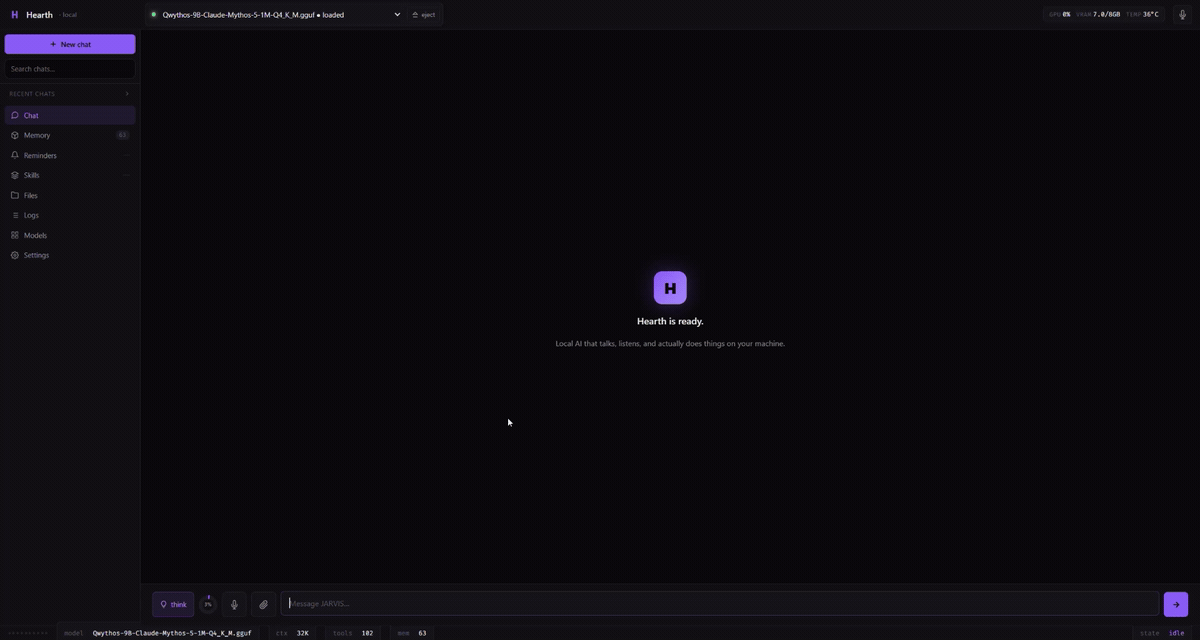Open the Models section
Screen dimensions: 1200x640
[70, 235]
